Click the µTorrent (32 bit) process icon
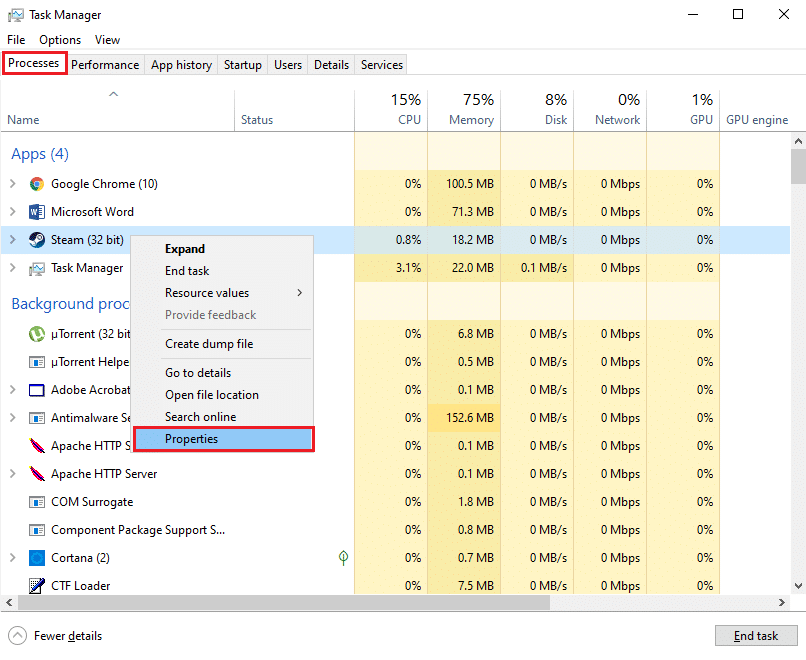Viewport: 806px width, 660px height. click(37, 334)
